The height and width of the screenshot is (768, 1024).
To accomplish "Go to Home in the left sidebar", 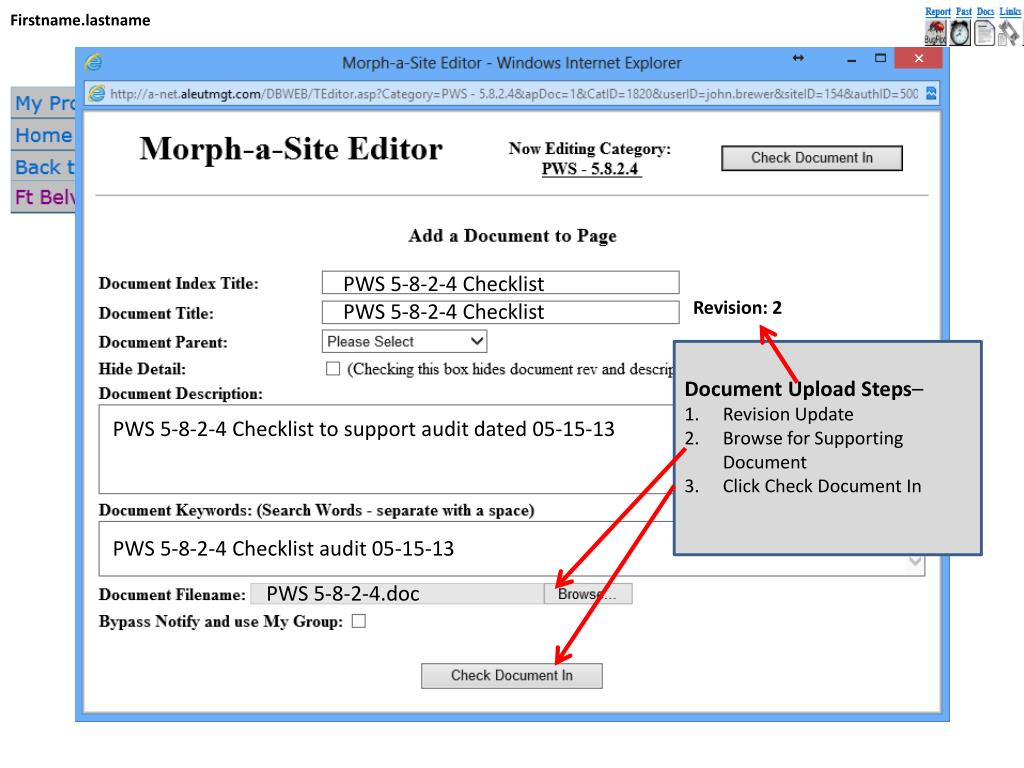I will (x=43, y=135).
